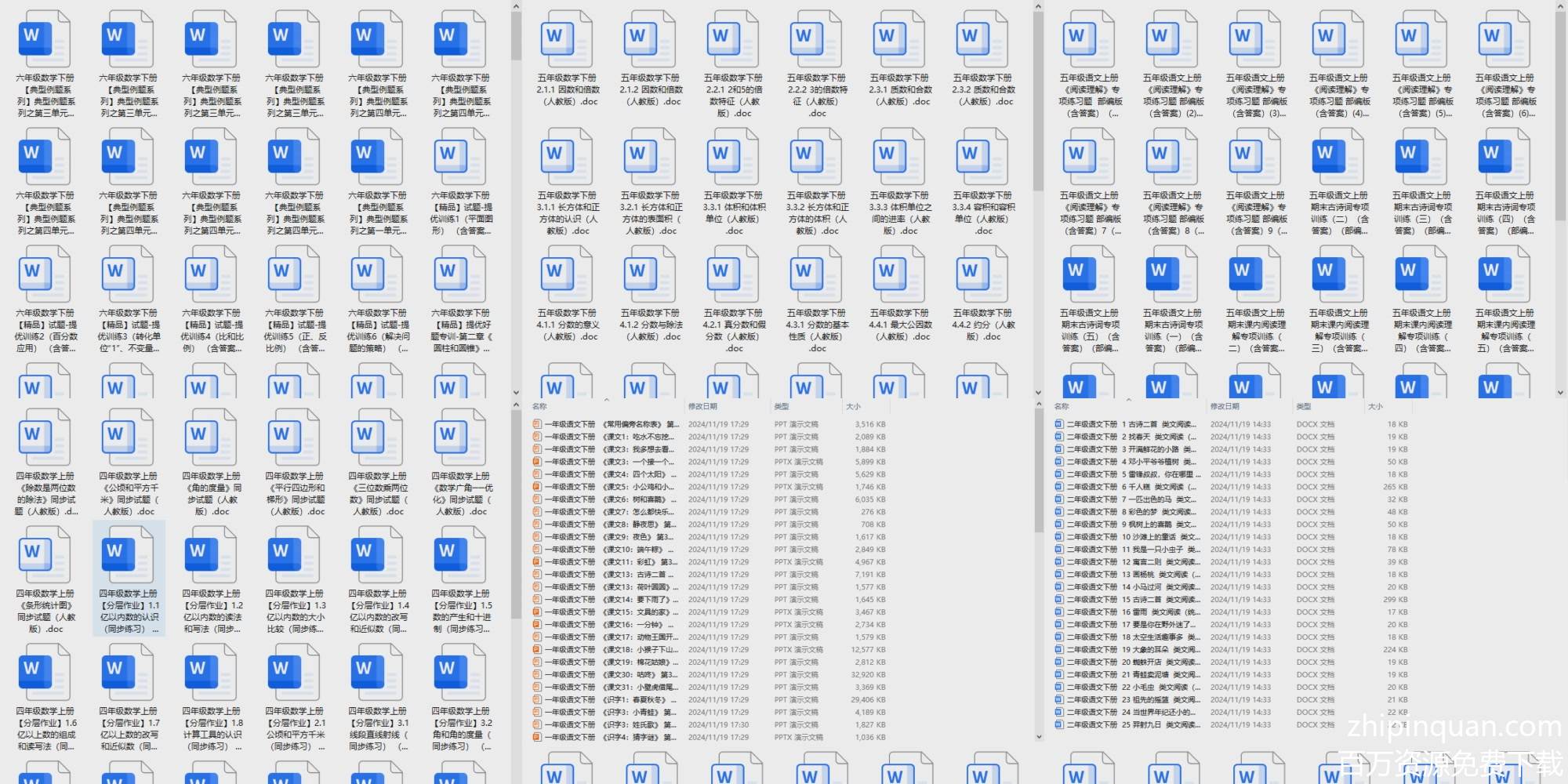Select the 3.1.1 长方体和正方体的认识 file icon

(567, 158)
